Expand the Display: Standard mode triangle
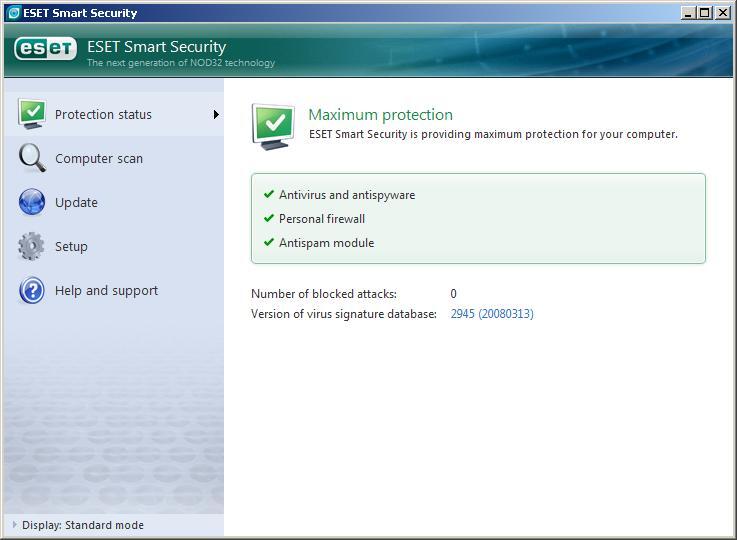 tap(15, 524)
